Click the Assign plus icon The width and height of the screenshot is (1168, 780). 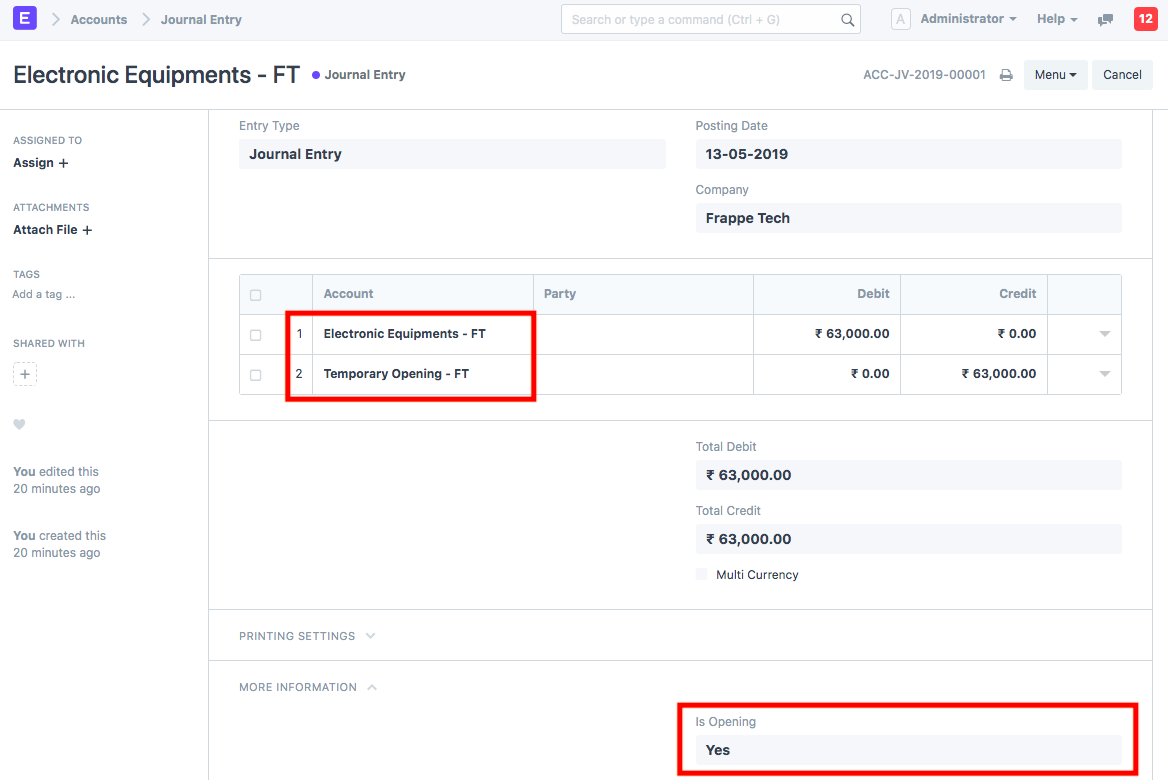(x=62, y=162)
